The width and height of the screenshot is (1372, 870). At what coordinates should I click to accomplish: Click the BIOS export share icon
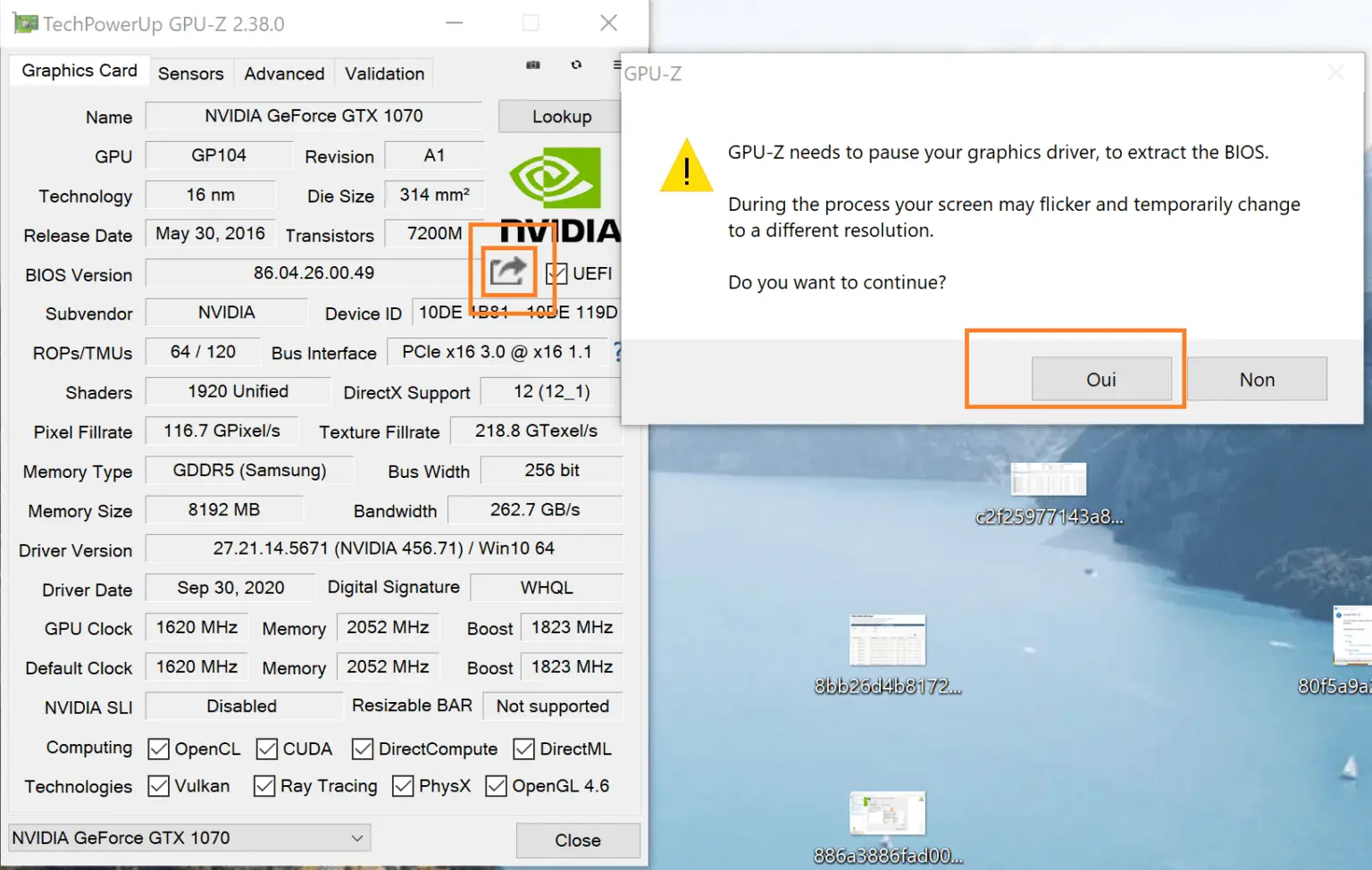click(x=507, y=271)
